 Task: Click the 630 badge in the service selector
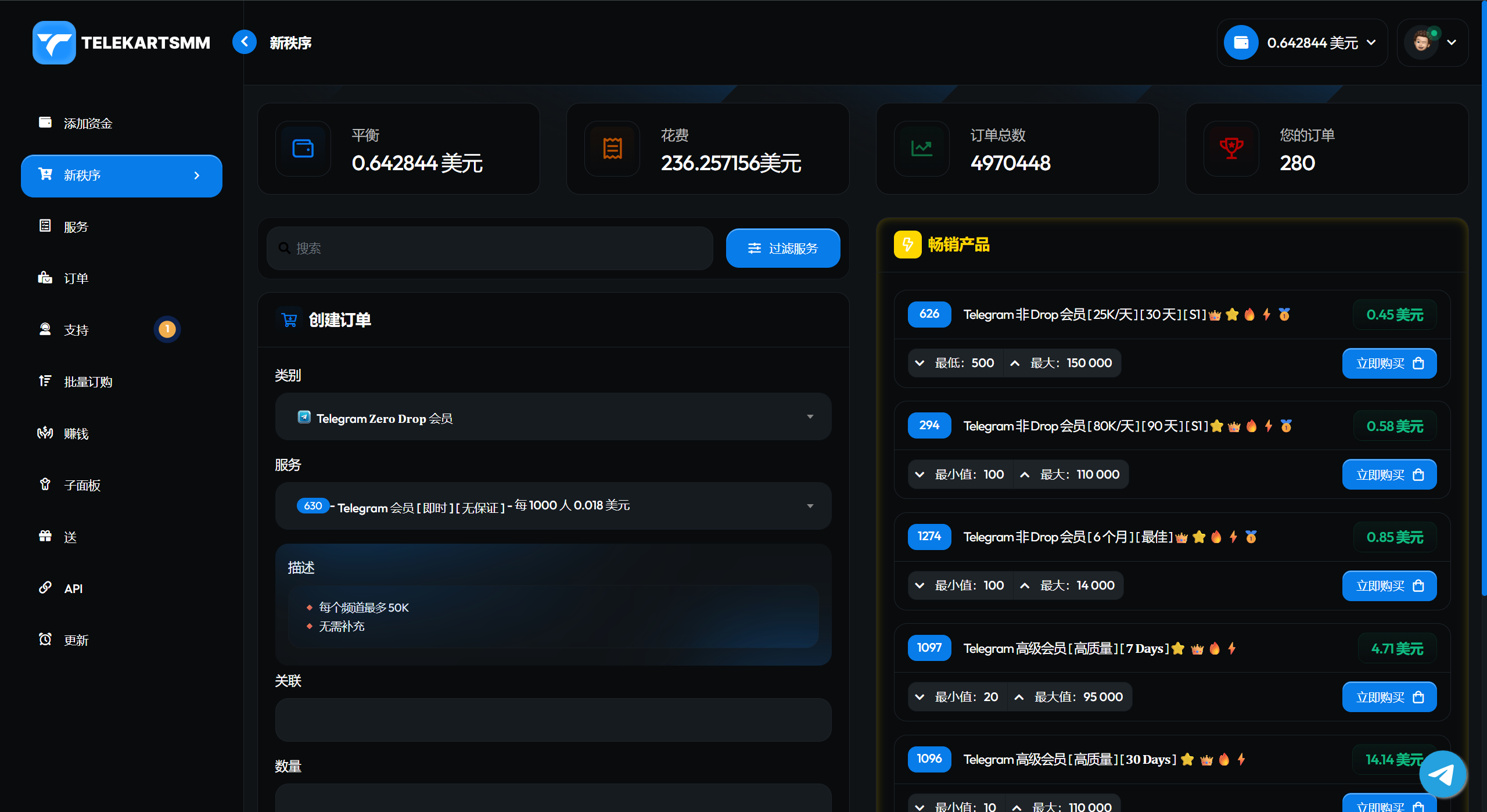coord(313,506)
